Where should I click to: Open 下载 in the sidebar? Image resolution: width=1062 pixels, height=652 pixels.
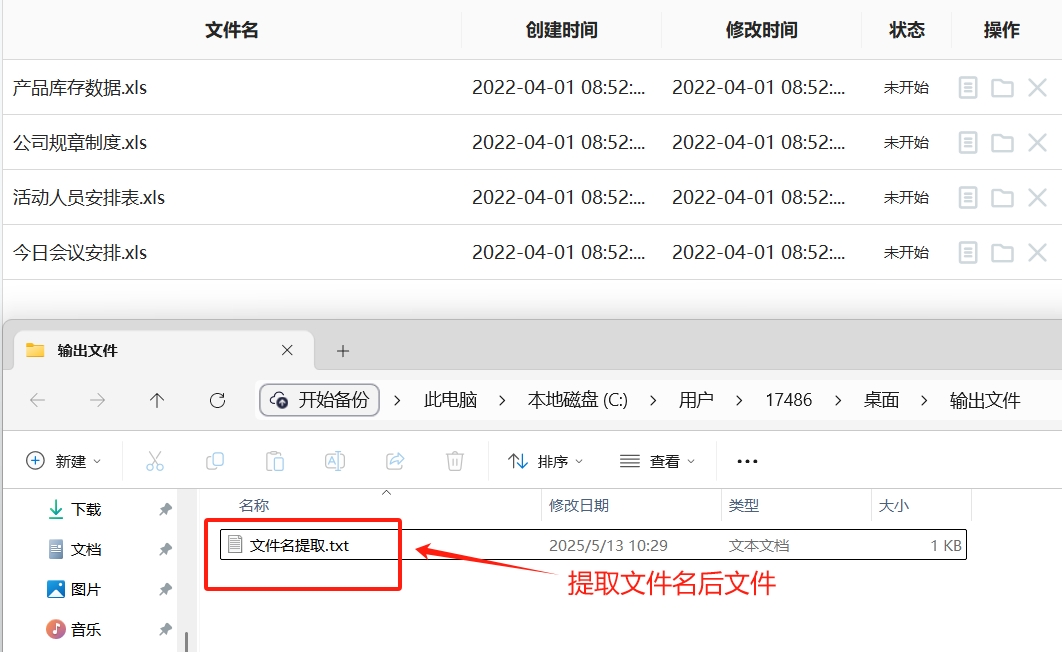click(x=75, y=509)
